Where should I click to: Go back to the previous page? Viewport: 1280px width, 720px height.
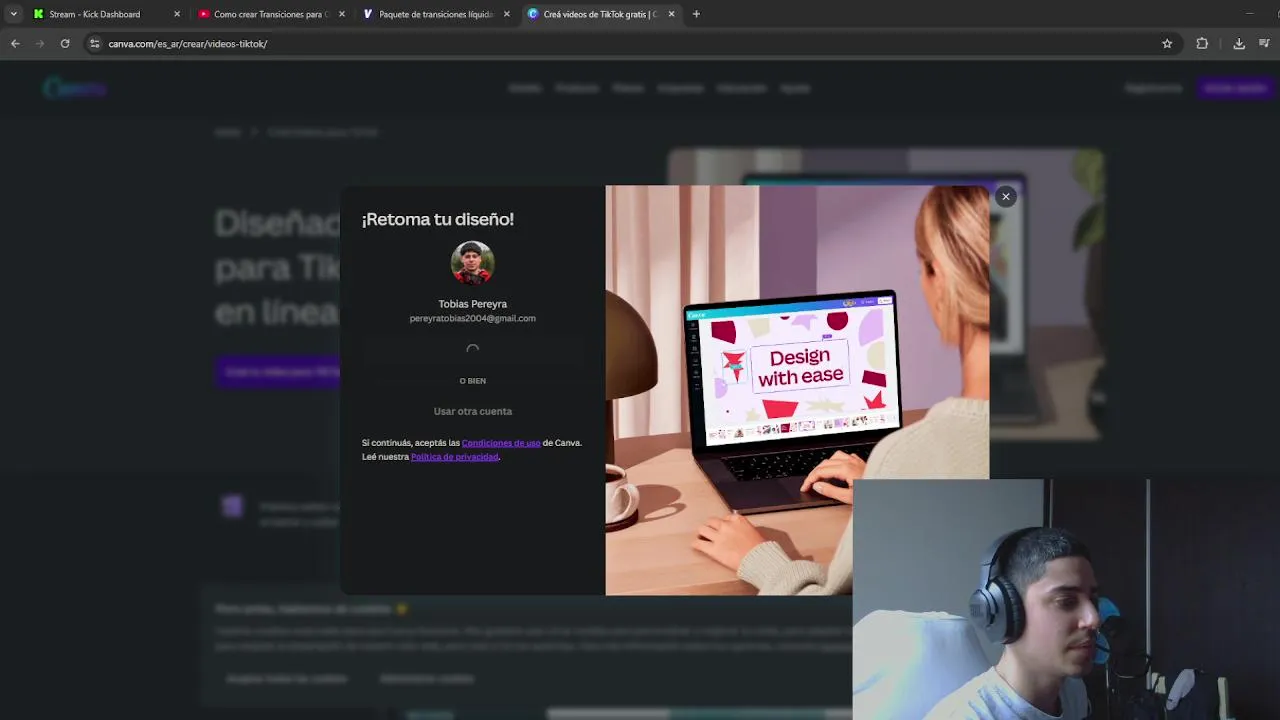click(15, 44)
